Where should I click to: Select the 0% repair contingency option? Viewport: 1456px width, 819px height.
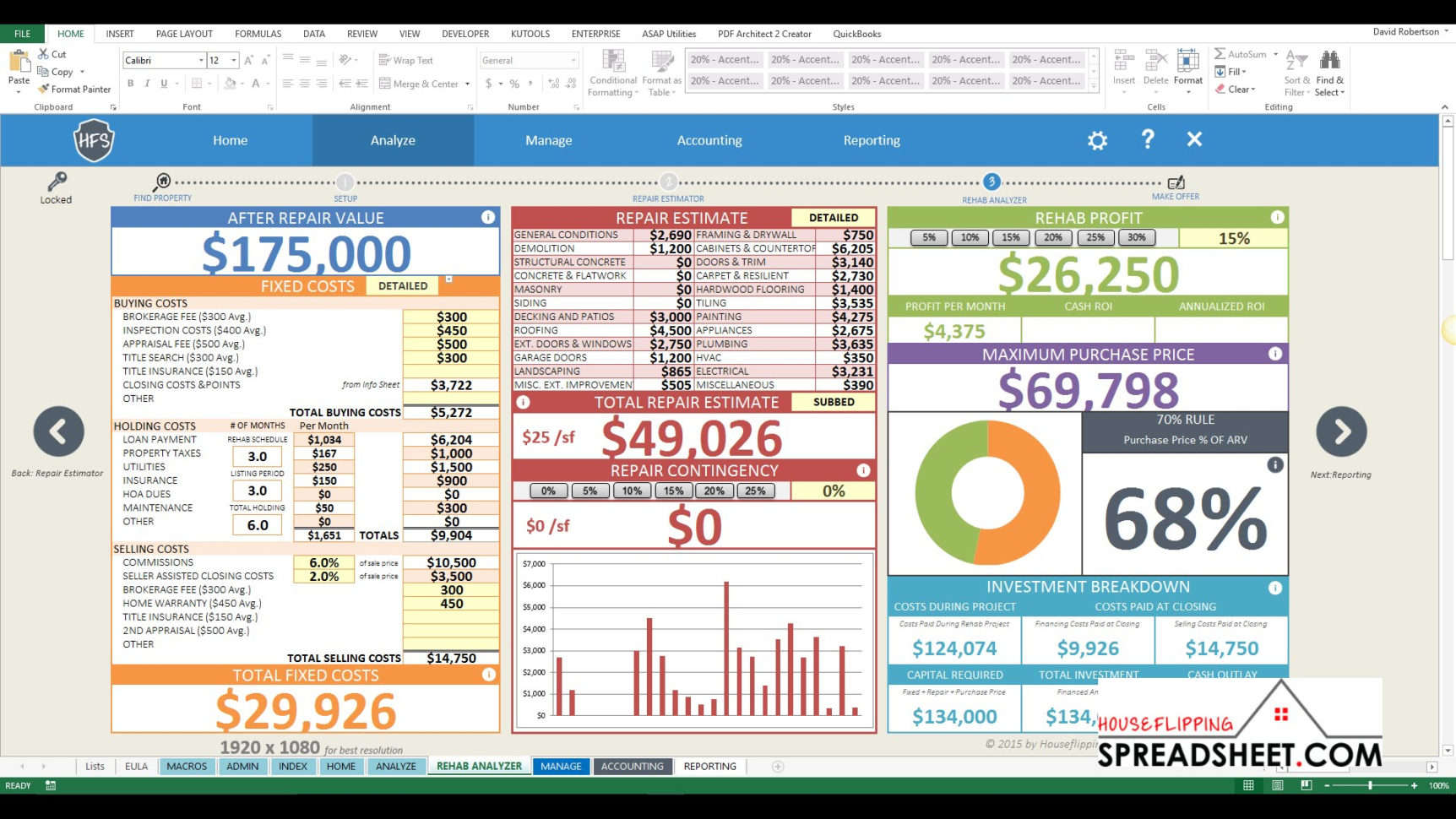[547, 491]
